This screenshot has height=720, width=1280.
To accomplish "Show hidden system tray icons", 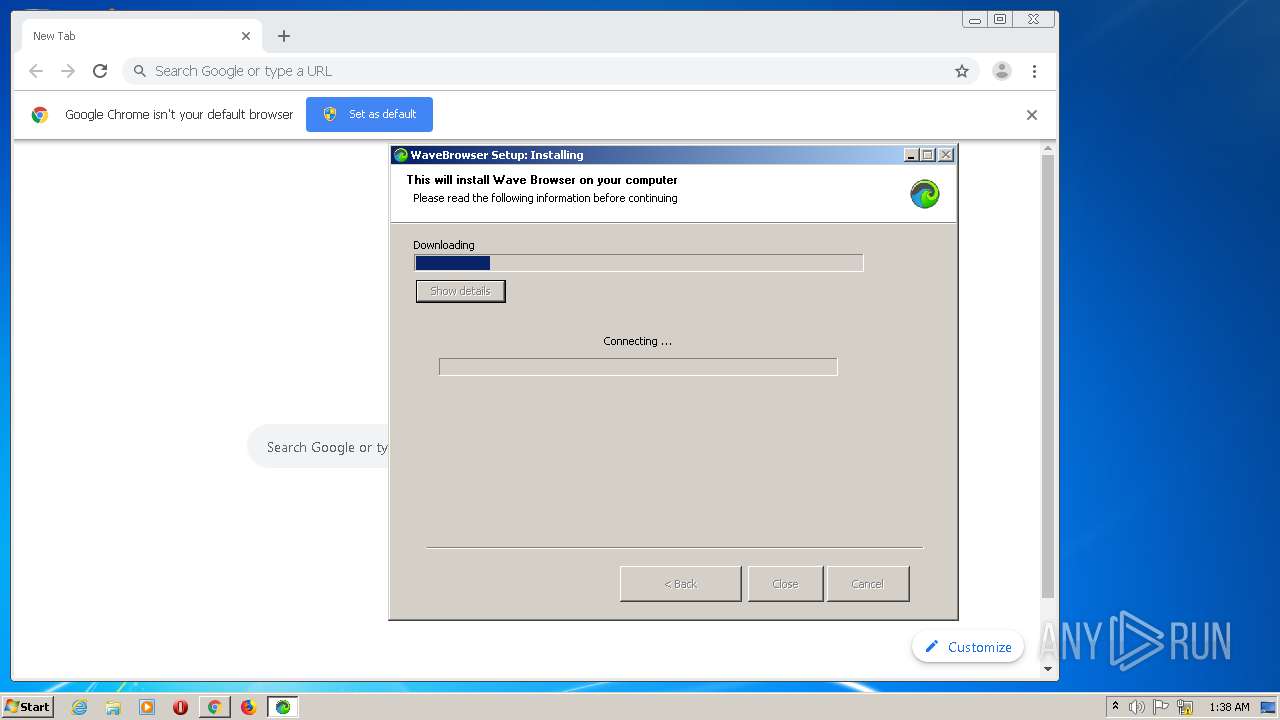I will pos(1115,707).
